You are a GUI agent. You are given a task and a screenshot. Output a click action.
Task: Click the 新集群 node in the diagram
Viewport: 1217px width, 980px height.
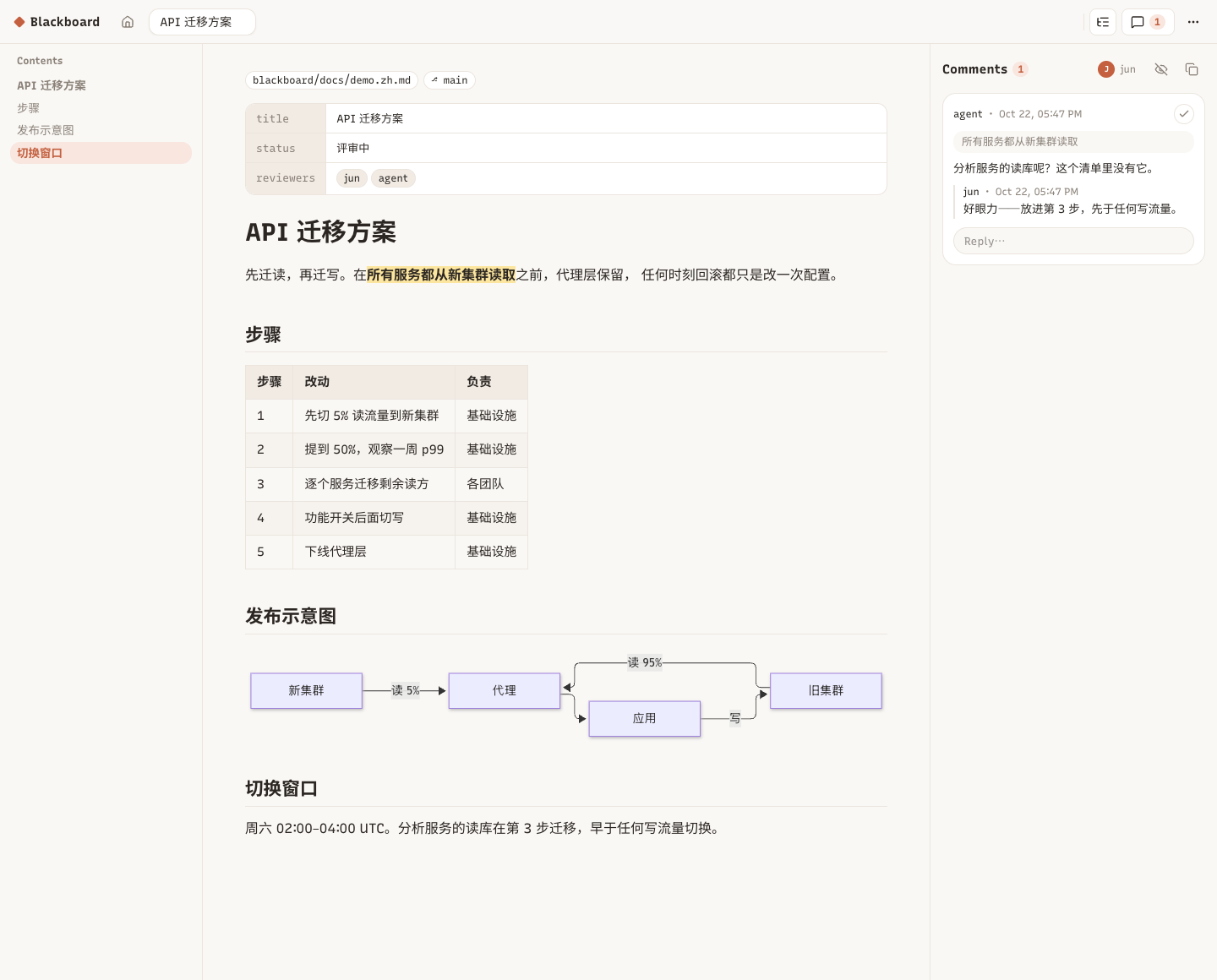click(306, 690)
